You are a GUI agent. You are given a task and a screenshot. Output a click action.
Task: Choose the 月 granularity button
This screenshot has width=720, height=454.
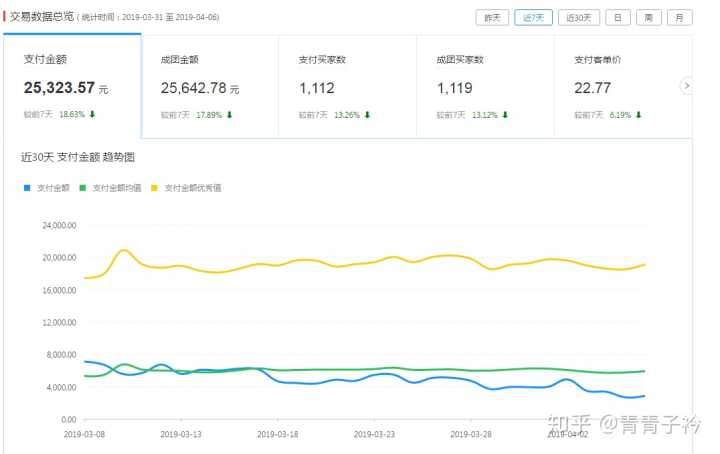point(679,17)
